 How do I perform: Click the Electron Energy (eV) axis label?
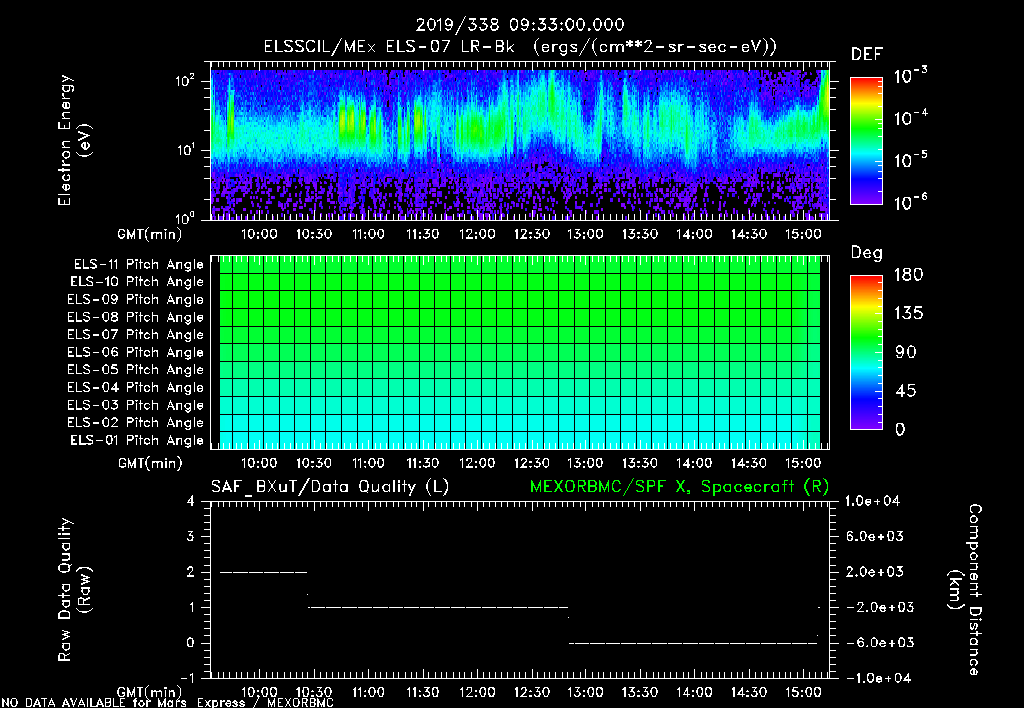(74, 140)
